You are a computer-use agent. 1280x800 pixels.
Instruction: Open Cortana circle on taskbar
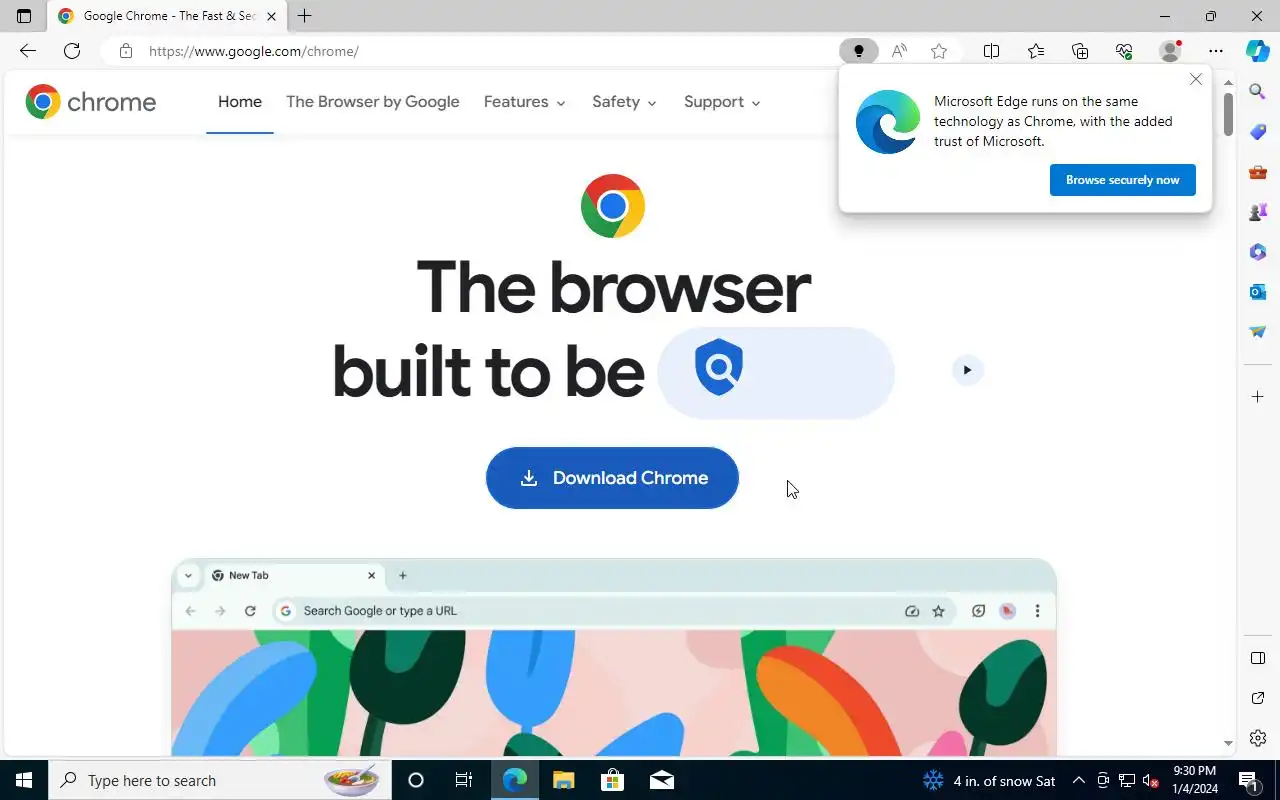tap(416, 780)
